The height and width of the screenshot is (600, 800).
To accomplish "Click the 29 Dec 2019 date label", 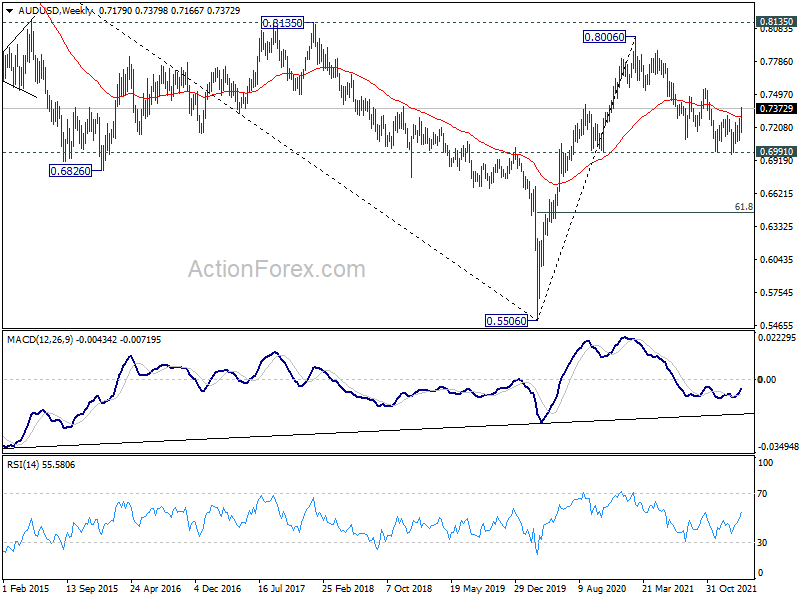I will 540,588.
